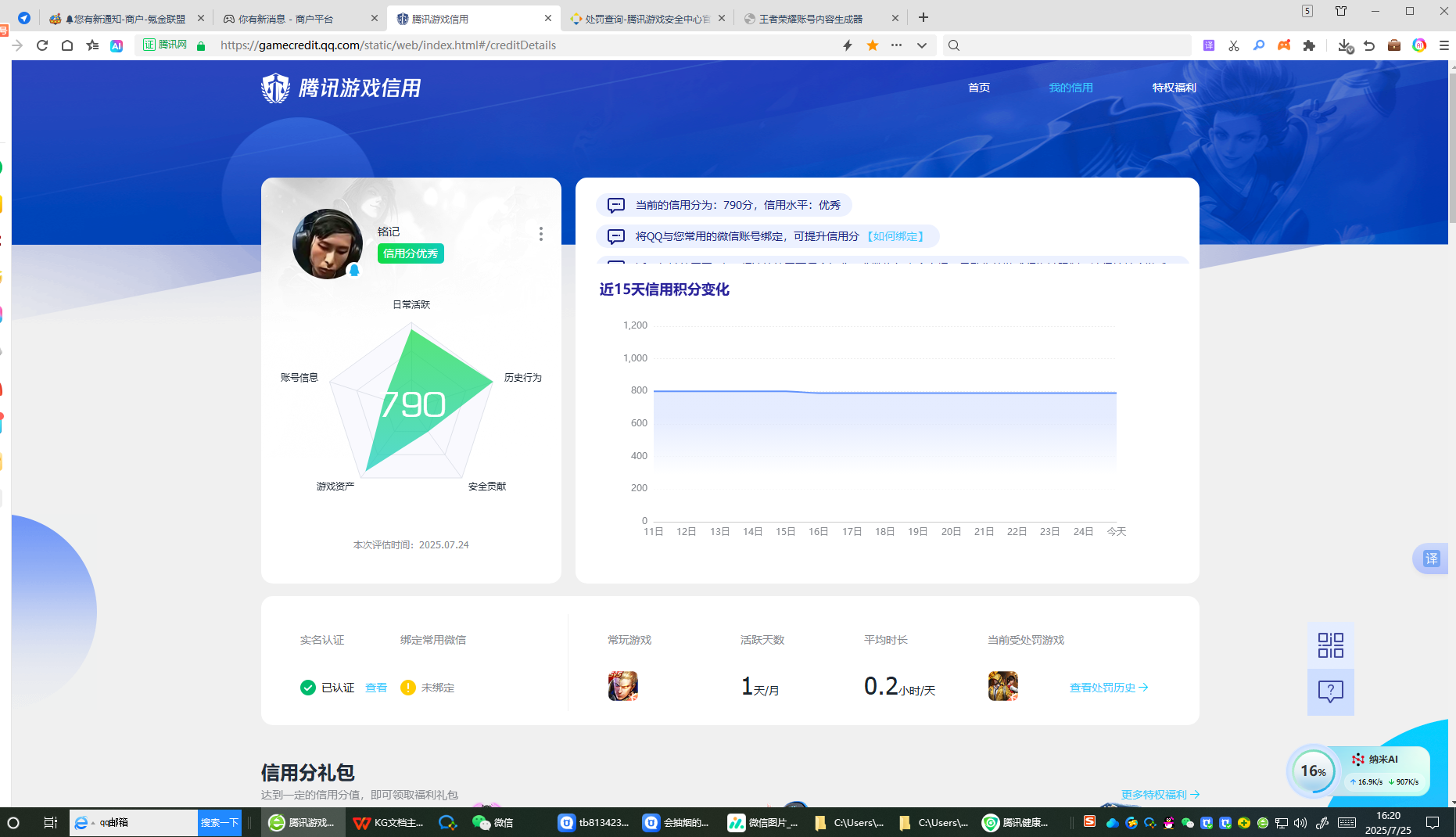Open the browser downloads icon

point(1345,45)
